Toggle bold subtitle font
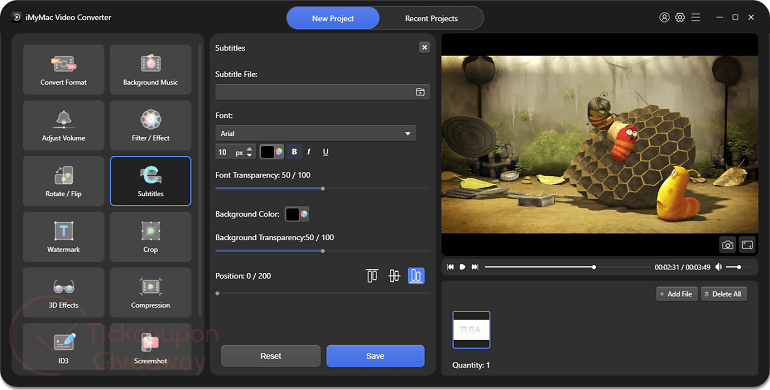Screen dimensions: 770x390 [x=294, y=152]
